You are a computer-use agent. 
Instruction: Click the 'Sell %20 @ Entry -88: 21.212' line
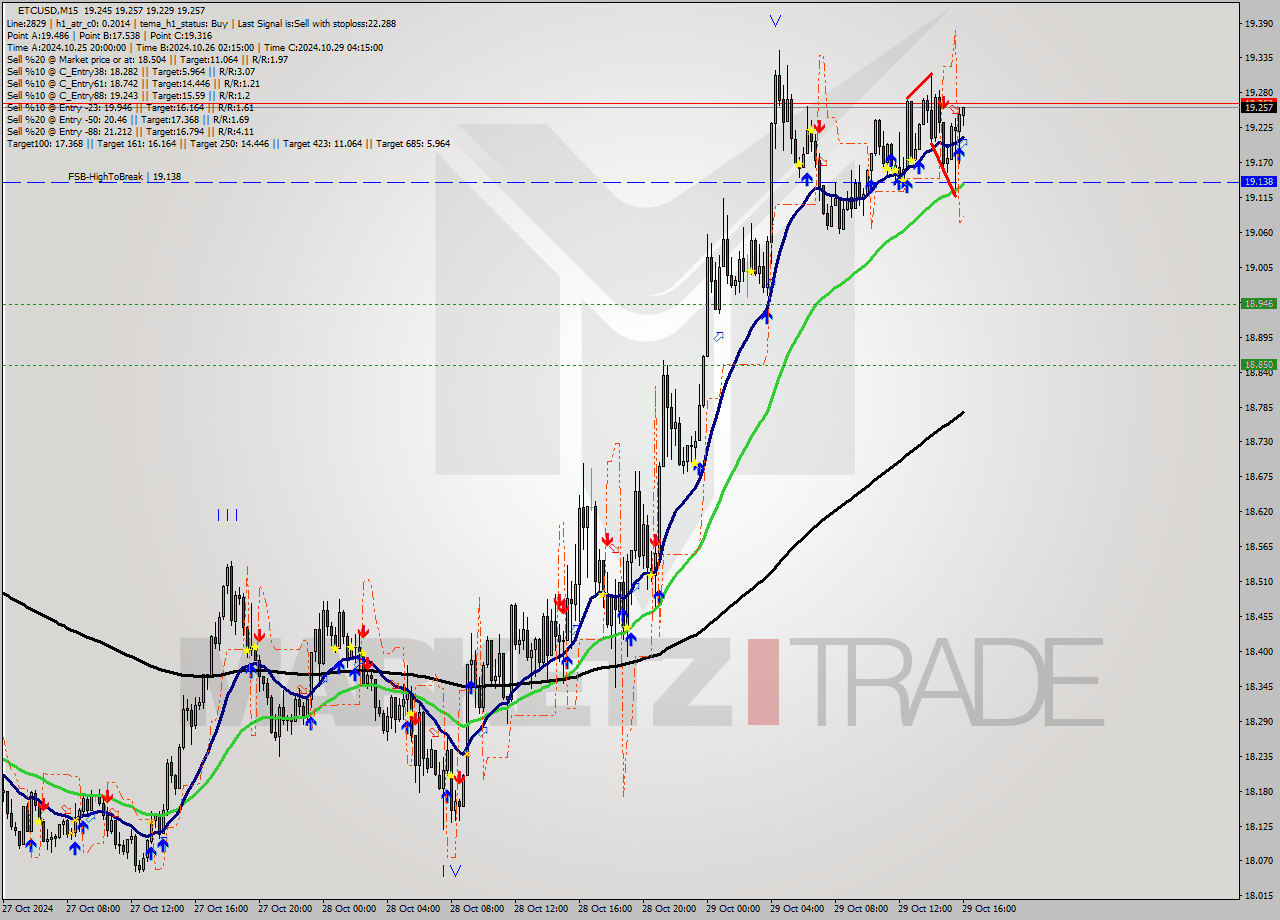point(130,131)
